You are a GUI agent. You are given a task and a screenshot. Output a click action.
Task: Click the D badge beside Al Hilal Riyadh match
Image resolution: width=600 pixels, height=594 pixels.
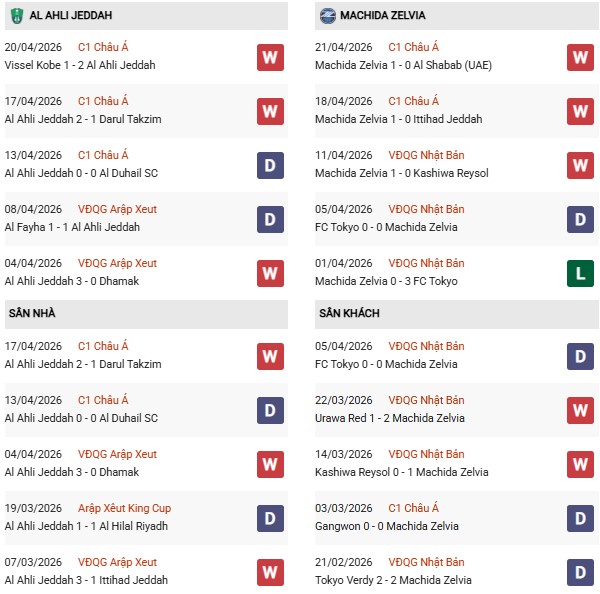tap(270, 518)
